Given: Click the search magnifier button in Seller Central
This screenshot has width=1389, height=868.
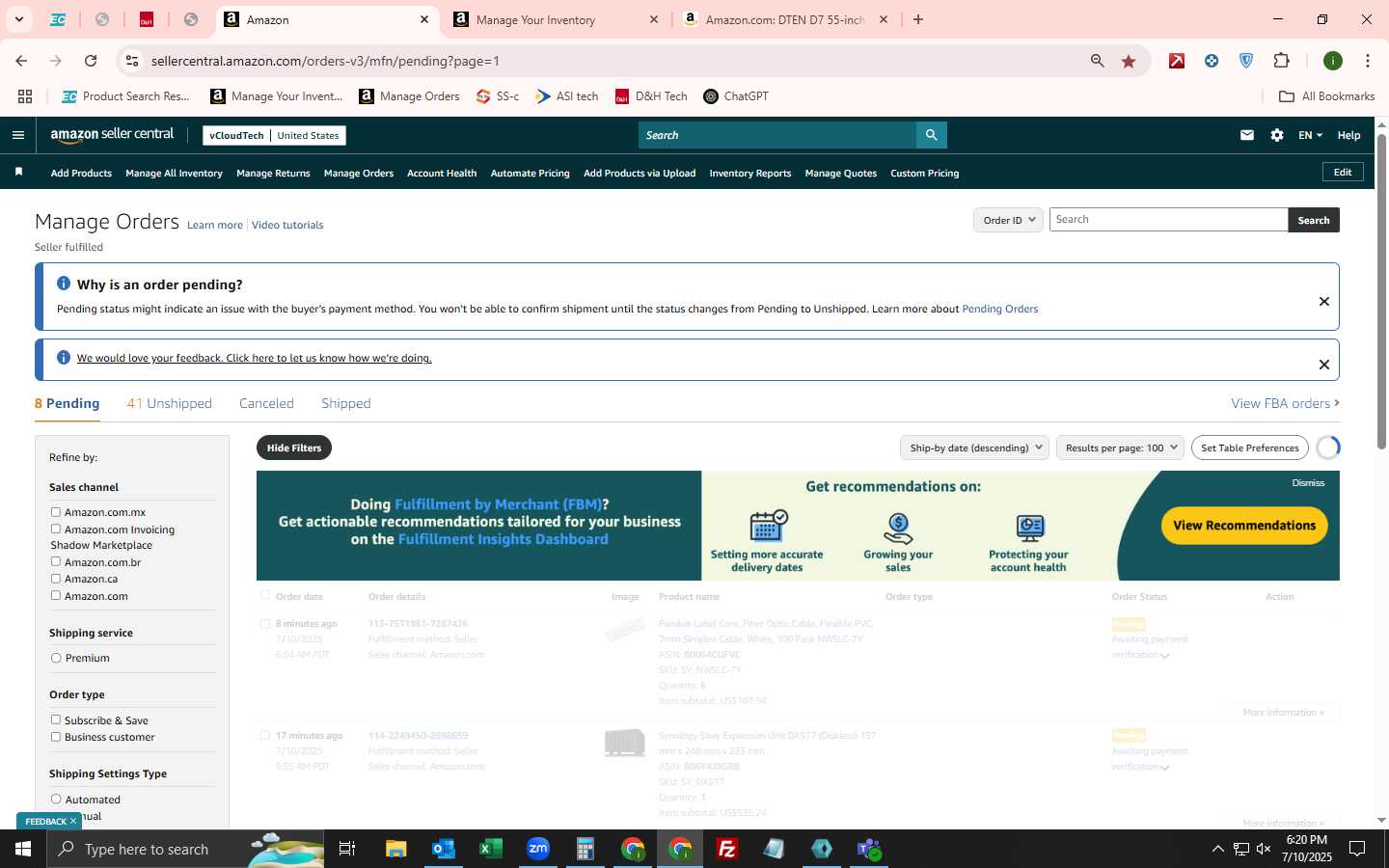Looking at the screenshot, I should pos(931,135).
